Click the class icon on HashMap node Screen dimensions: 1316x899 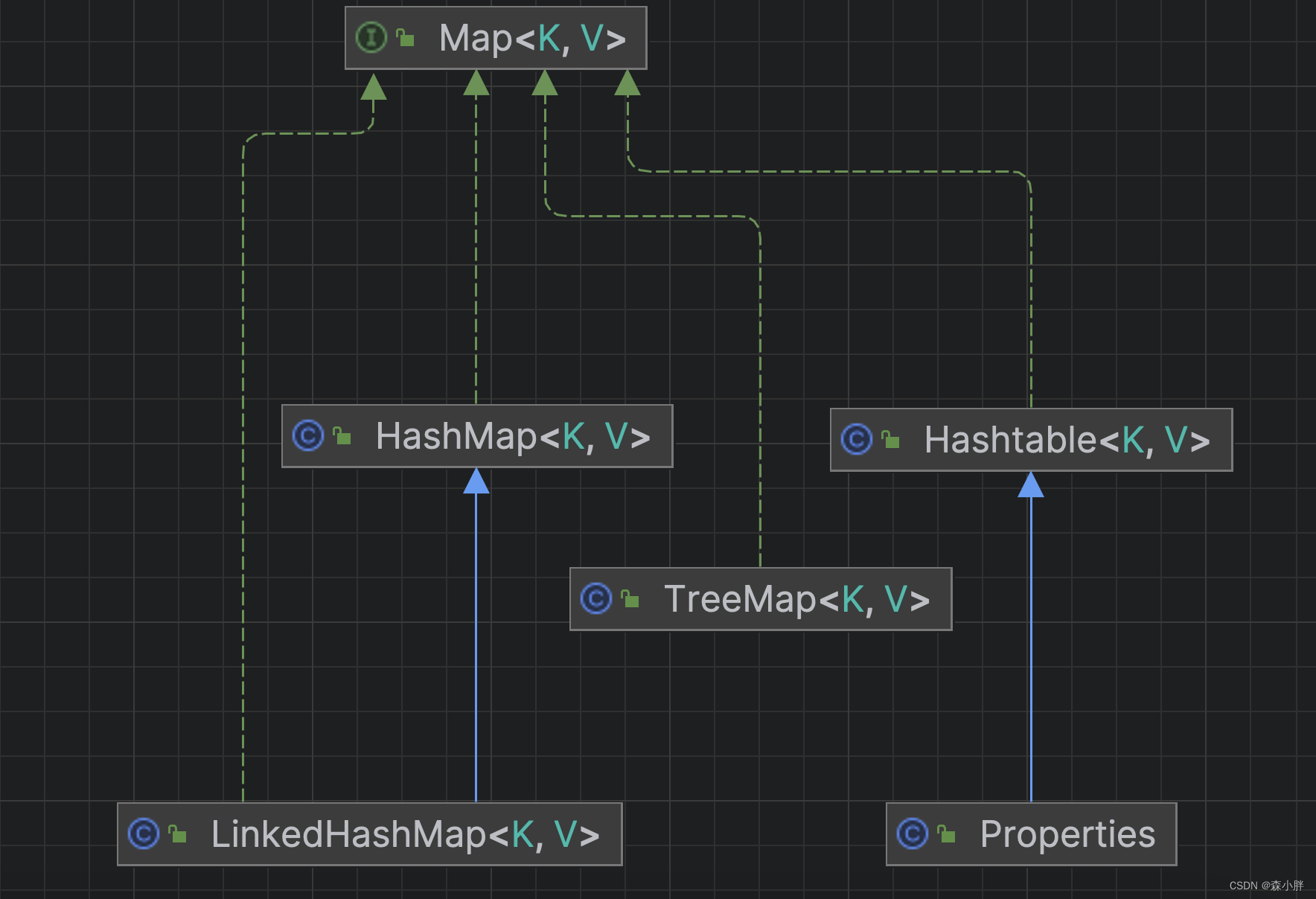(x=307, y=435)
